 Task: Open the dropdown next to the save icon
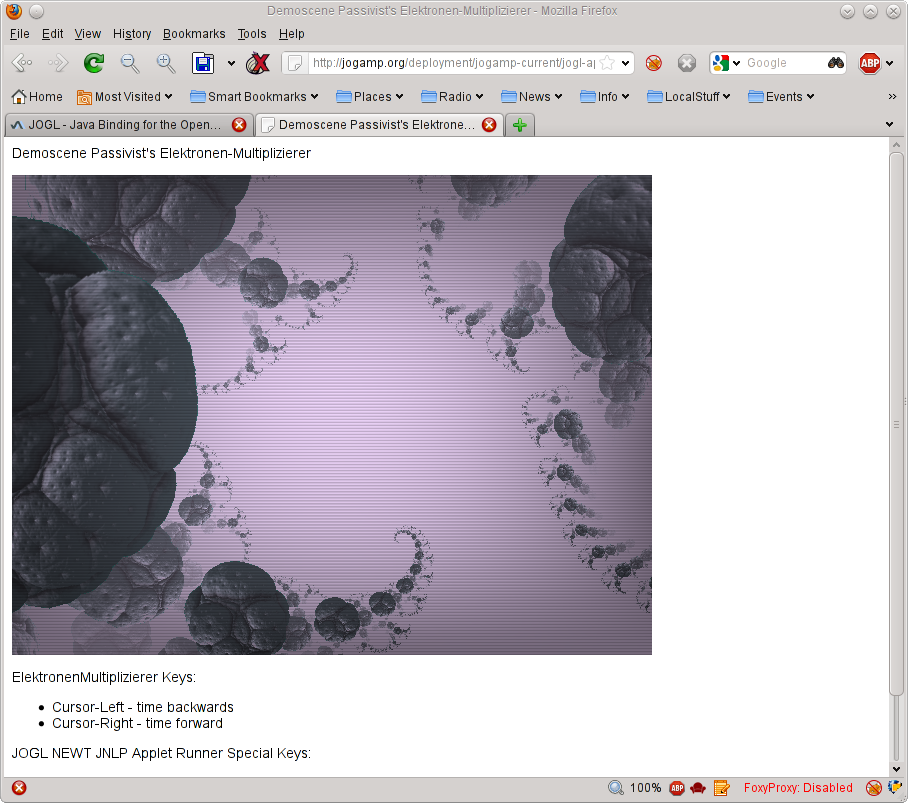pyautogui.click(x=231, y=63)
